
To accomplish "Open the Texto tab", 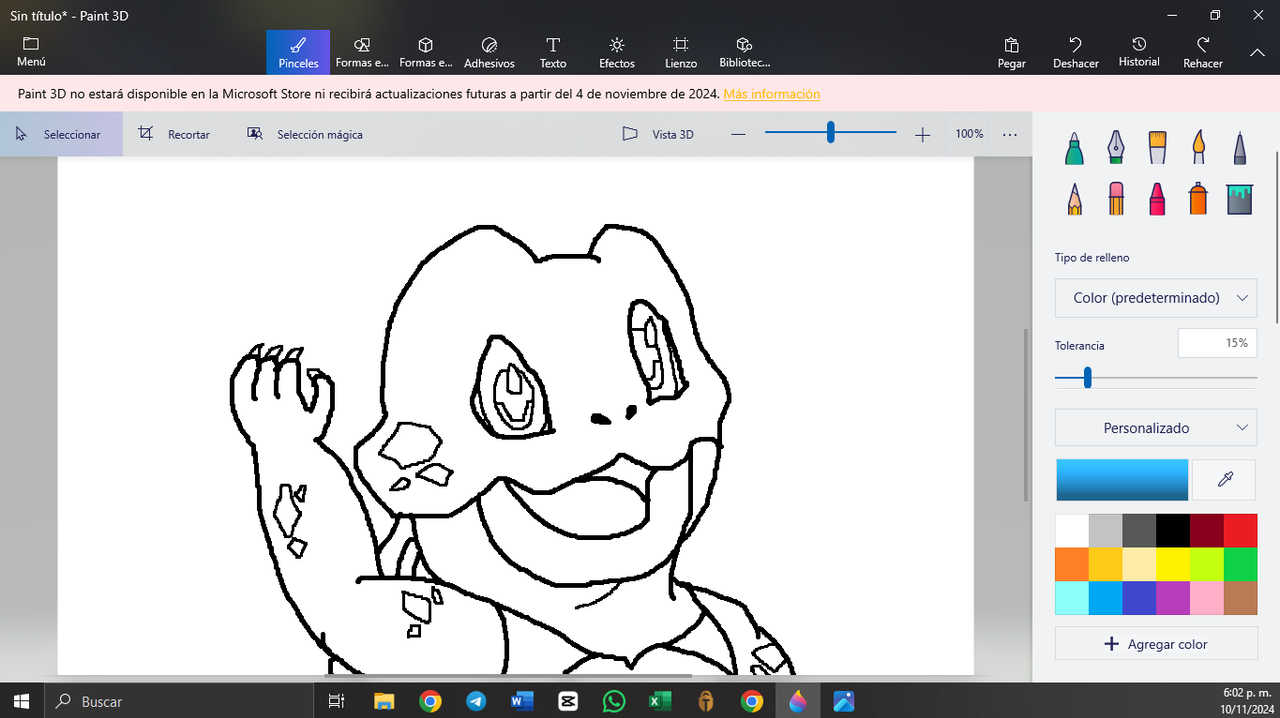I will point(553,52).
